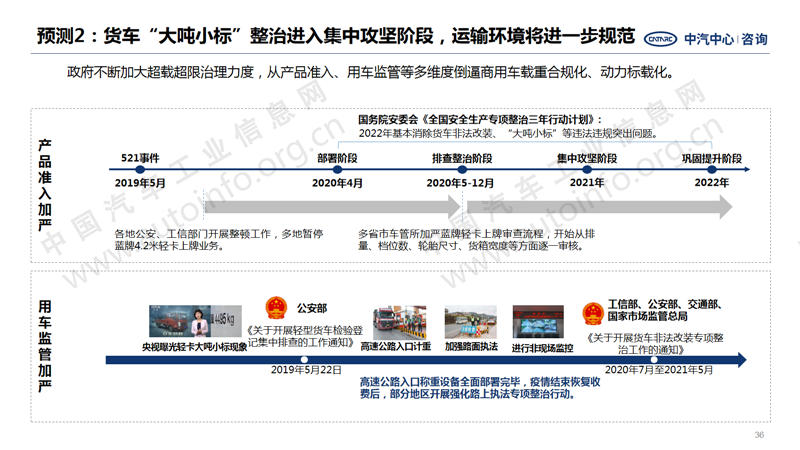Click the national emblem beside 公安部
This screenshot has width=800, height=450.
(276, 308)
